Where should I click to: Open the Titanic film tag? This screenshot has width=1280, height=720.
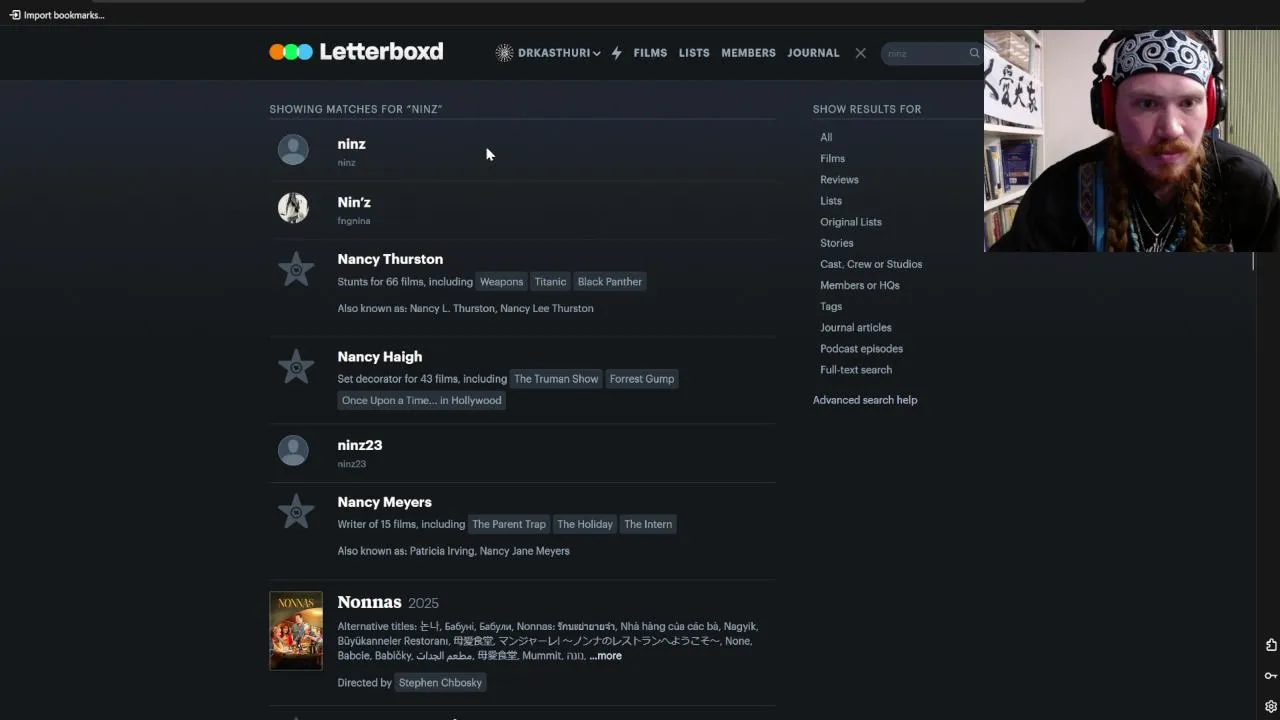click(x=550, y=282)
